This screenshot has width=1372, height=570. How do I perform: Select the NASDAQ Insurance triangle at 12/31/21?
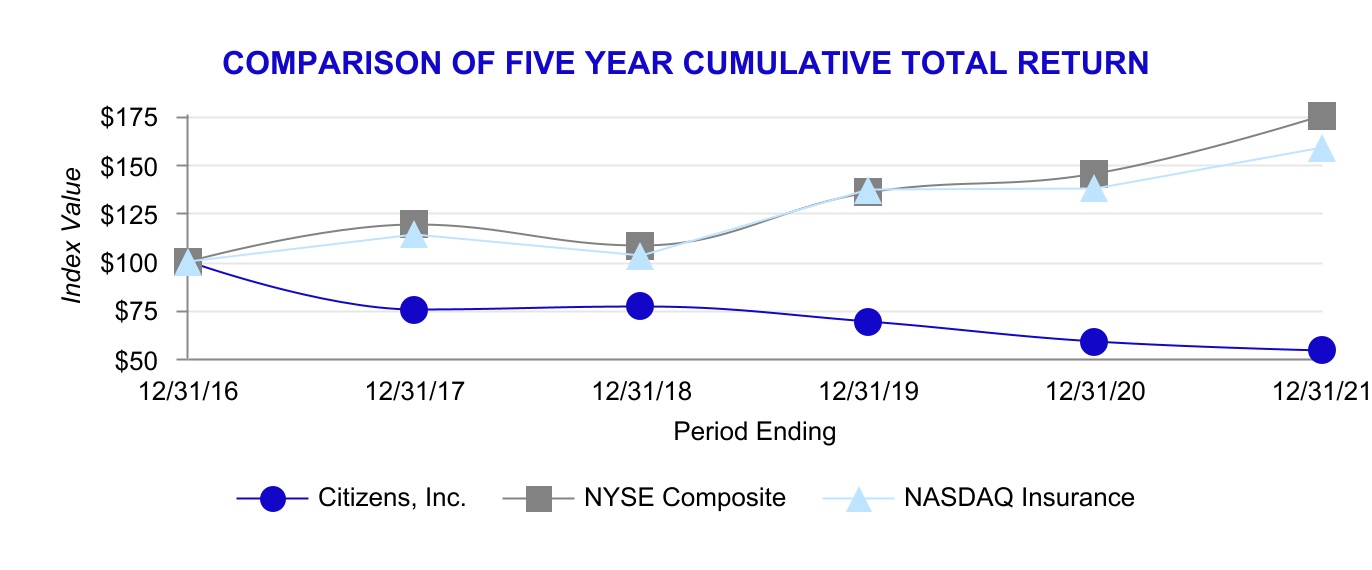pyautogui.click(x=1321, y=149)
